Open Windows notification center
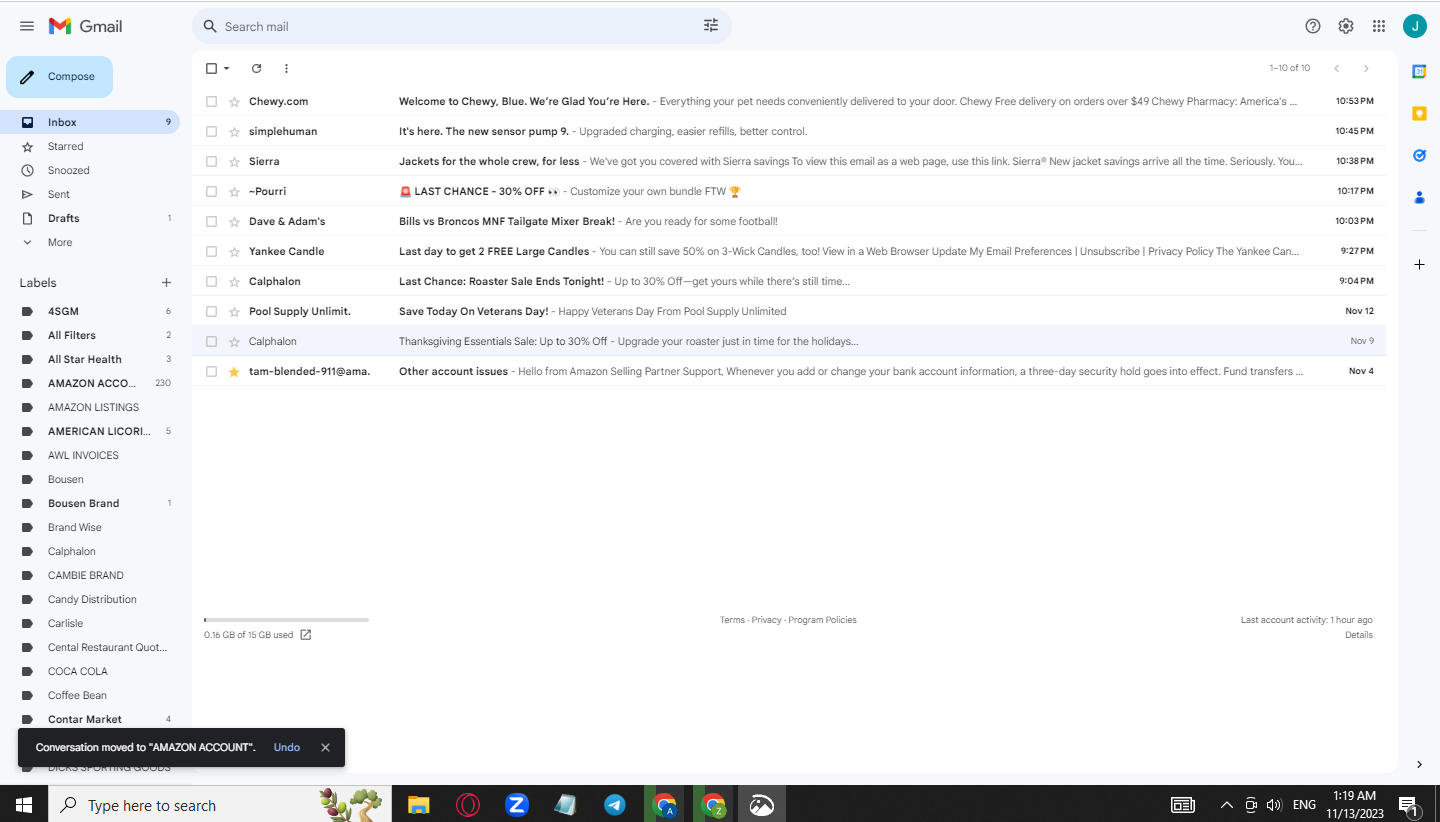Viewport: 1440px width, 822px height. click(1408, 805)
